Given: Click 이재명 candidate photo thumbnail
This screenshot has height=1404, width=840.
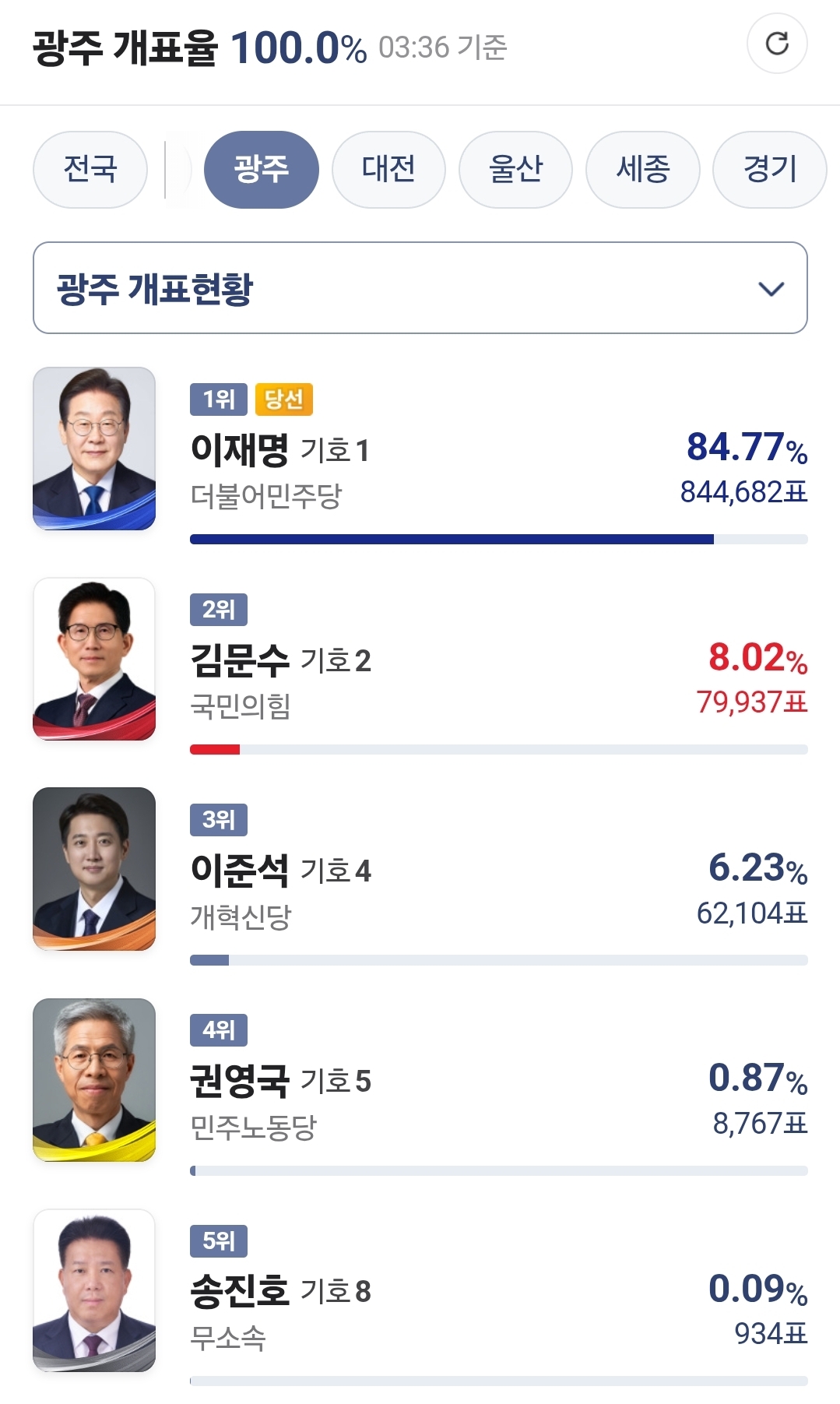Looking at the screenshot, I should pos(94,449).
